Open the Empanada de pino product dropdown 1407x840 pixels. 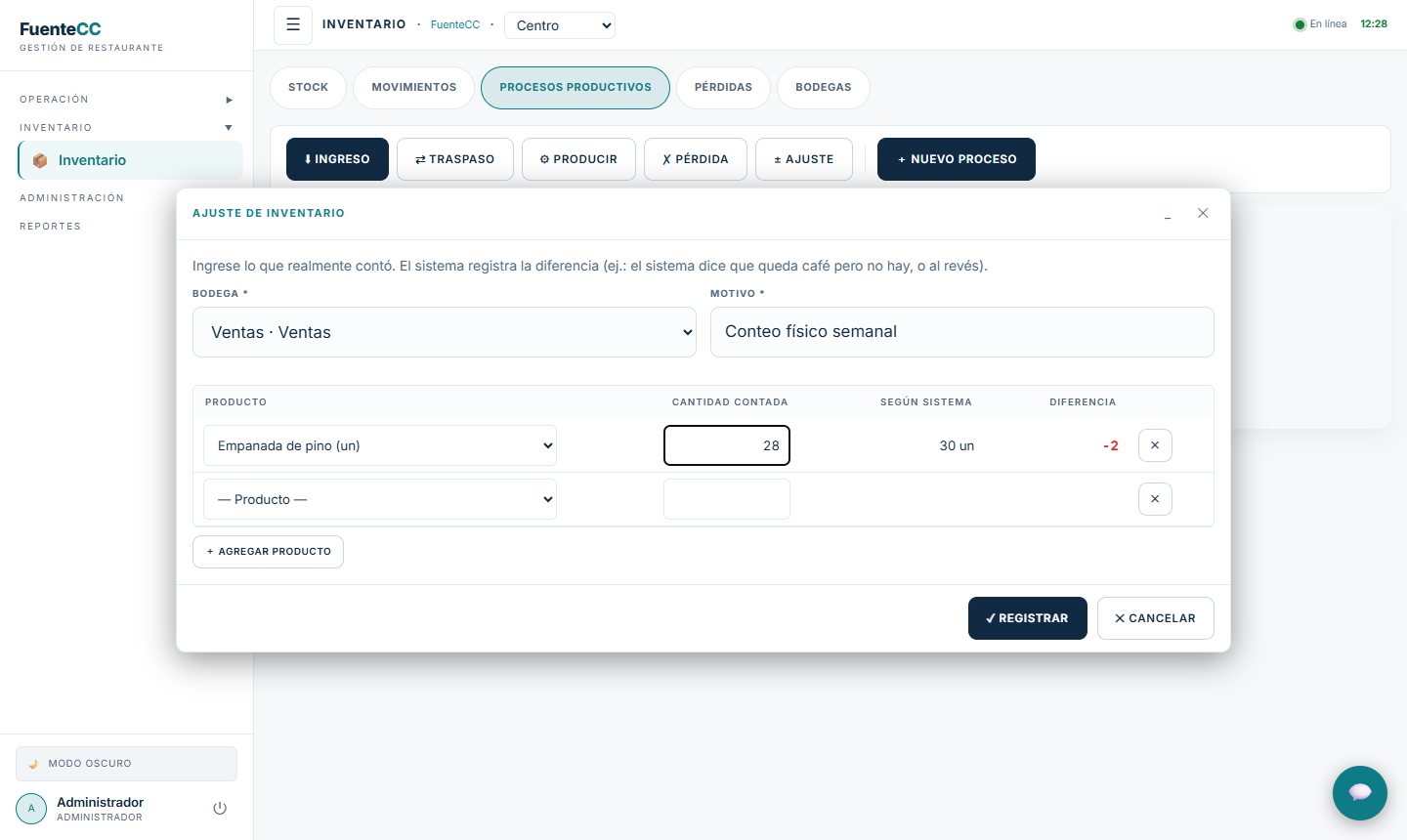coord(380,445)
